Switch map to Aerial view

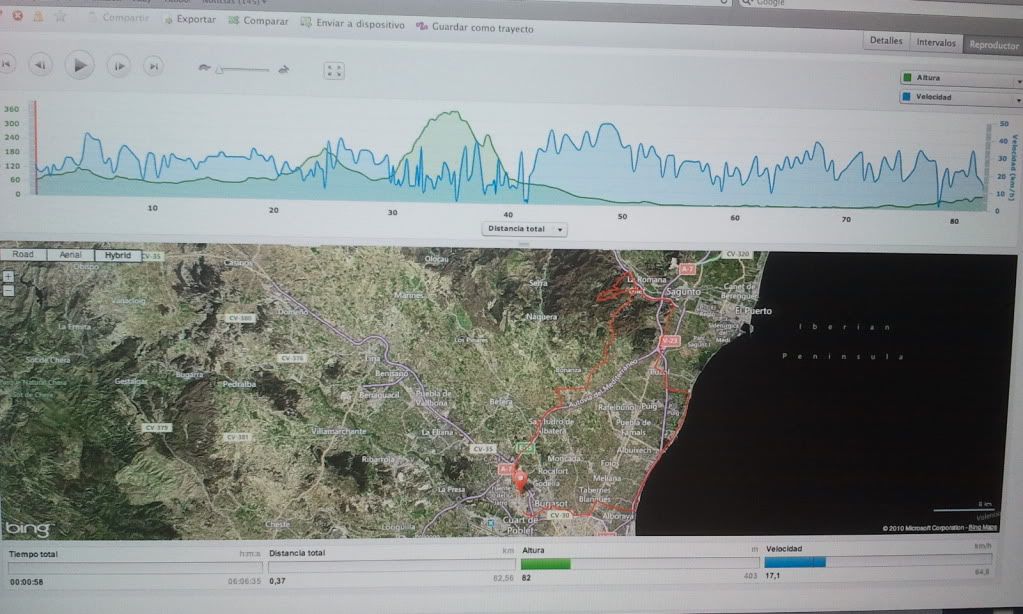pos(70,255)
